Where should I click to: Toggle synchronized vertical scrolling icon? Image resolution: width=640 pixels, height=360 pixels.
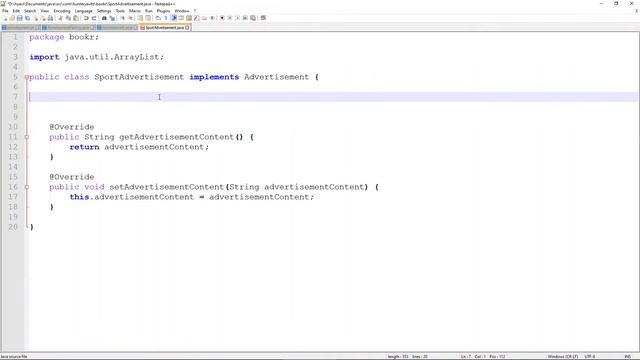click(140, 18)
